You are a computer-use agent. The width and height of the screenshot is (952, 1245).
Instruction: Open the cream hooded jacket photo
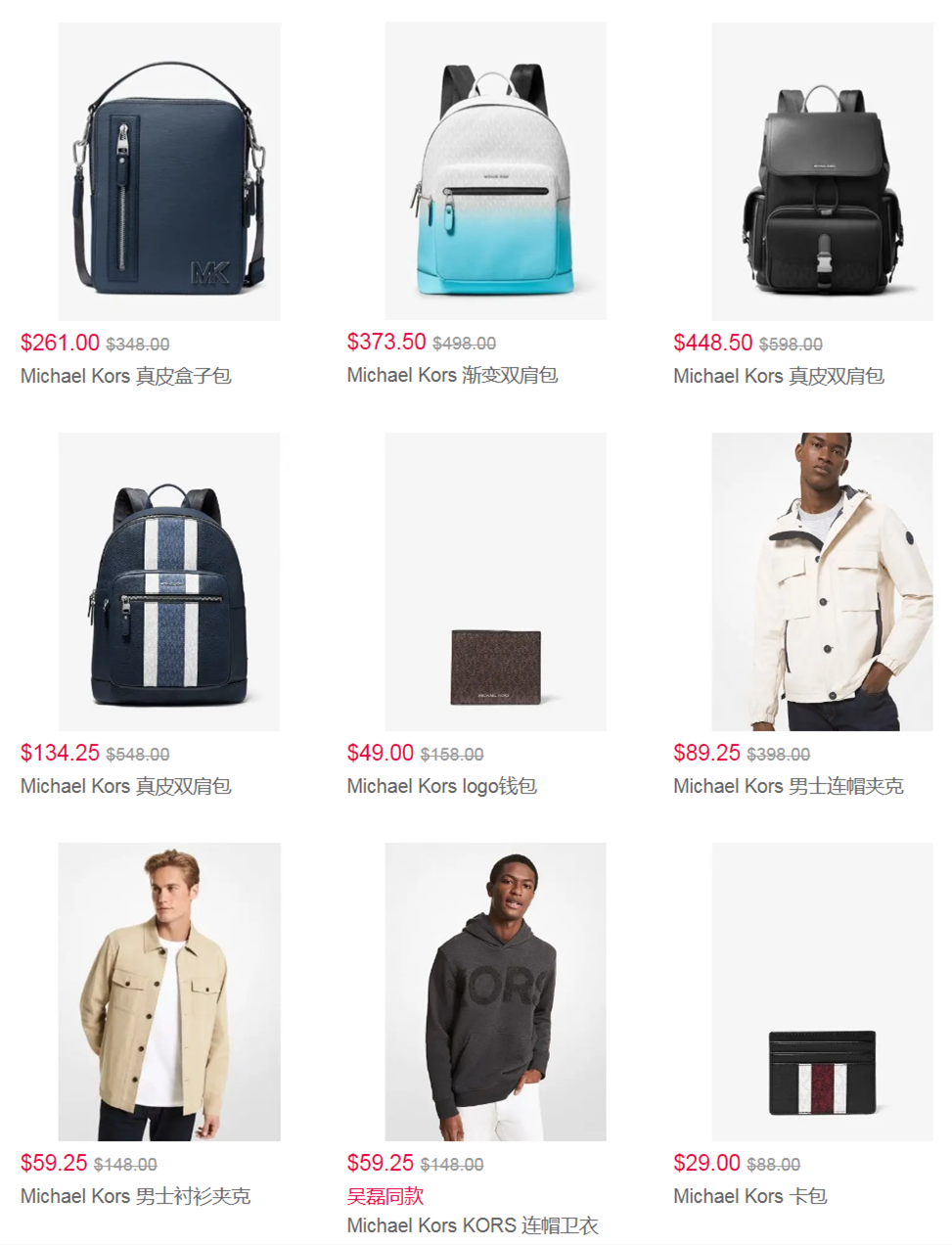coord(822,581)
